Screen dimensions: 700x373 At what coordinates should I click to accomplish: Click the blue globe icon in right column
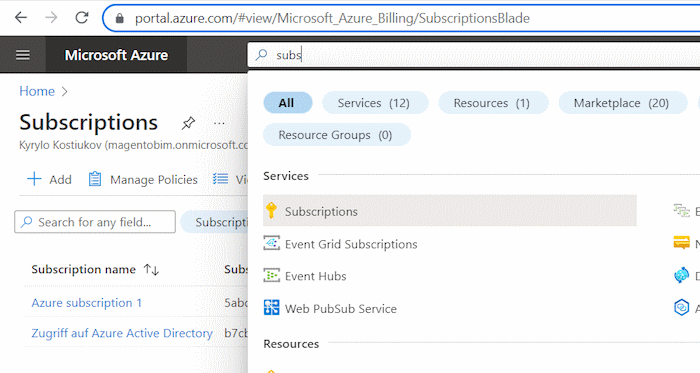click(681, 275)
